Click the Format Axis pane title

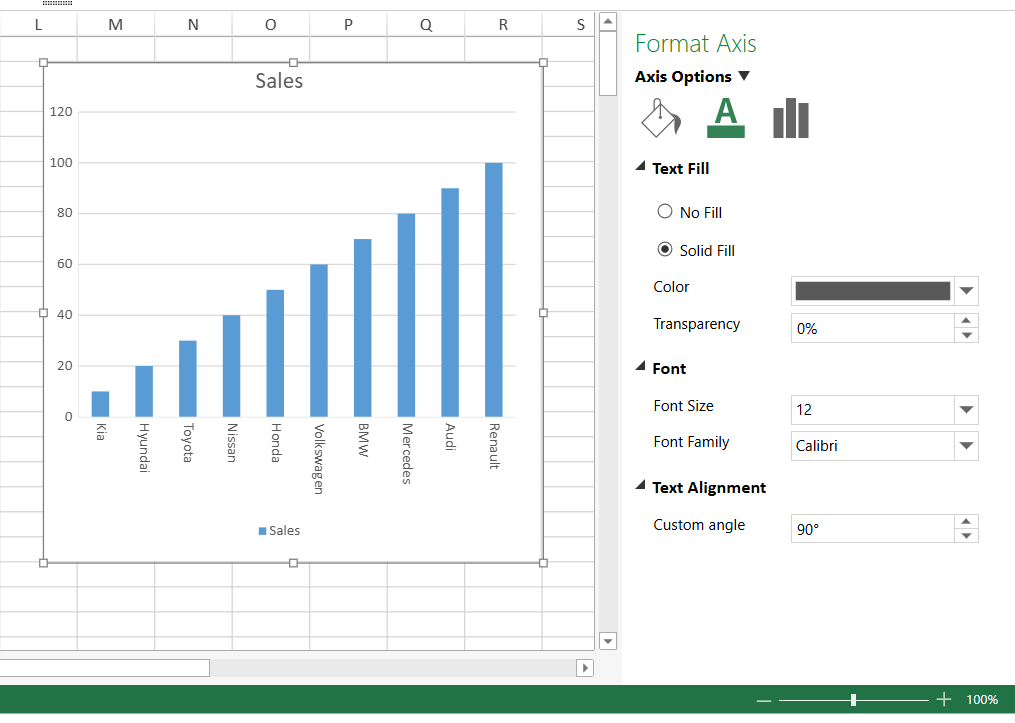[696, 43]
